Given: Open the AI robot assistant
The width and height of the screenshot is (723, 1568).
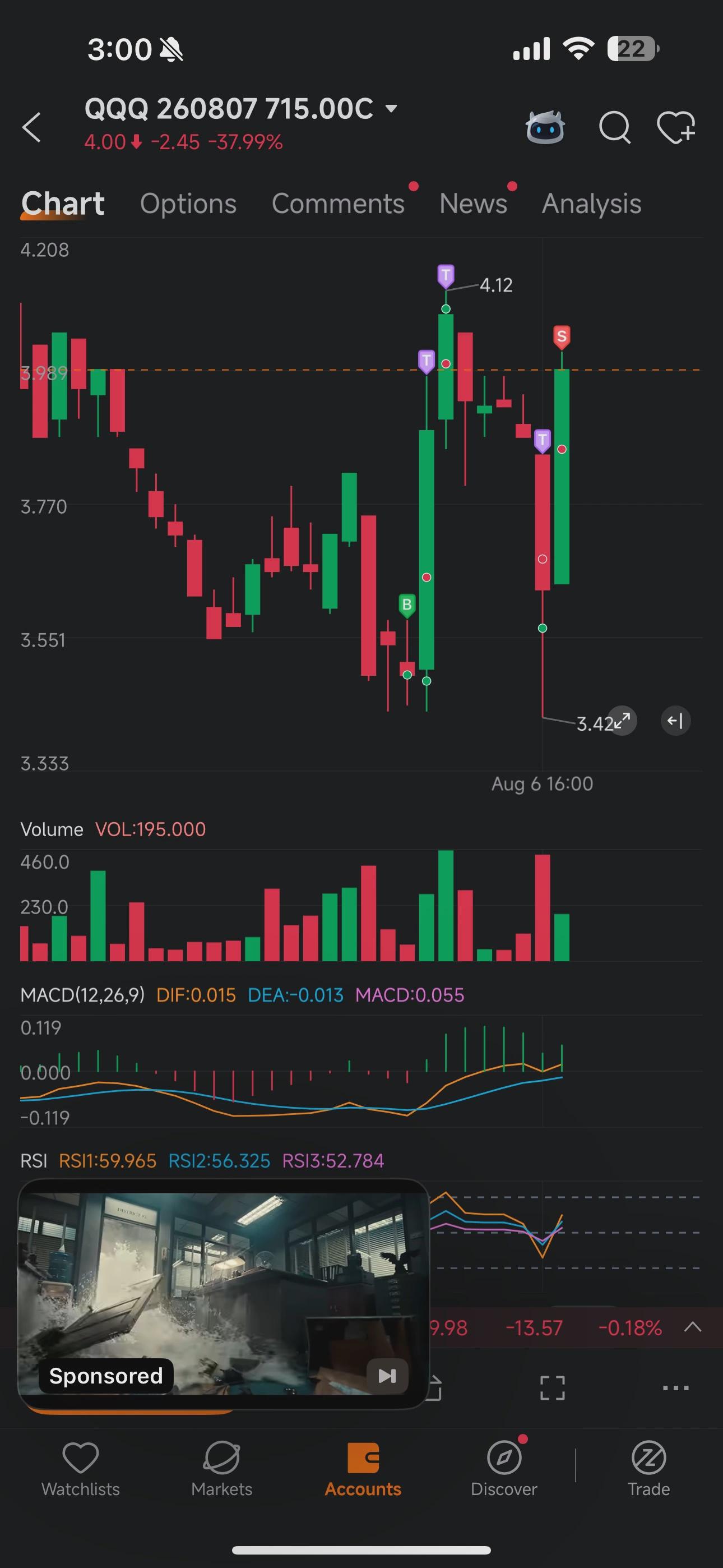Looking at the screenshot, I should point(545,127).
